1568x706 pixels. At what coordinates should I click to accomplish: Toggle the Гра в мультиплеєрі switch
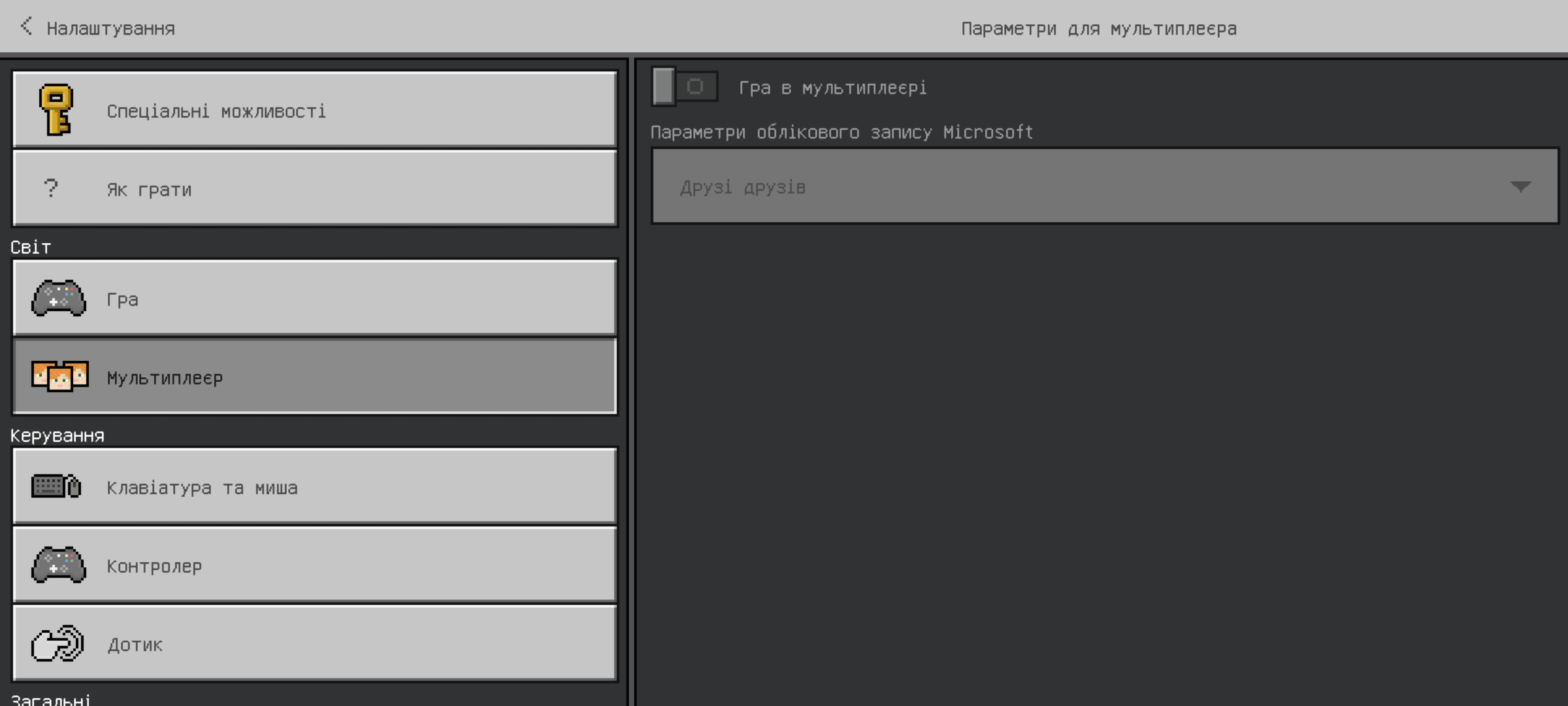tap(685, 87)
